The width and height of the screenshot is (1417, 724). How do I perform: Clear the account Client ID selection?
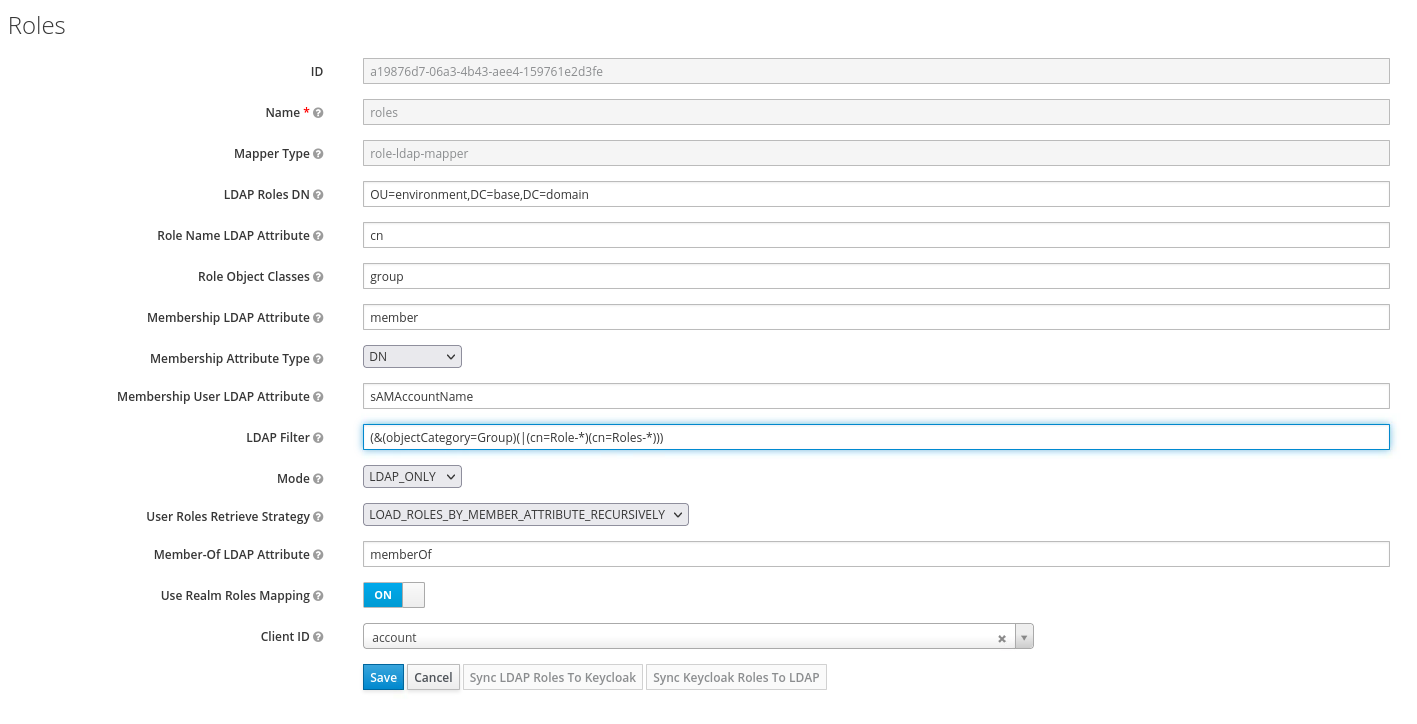[x=1001, y=638]
